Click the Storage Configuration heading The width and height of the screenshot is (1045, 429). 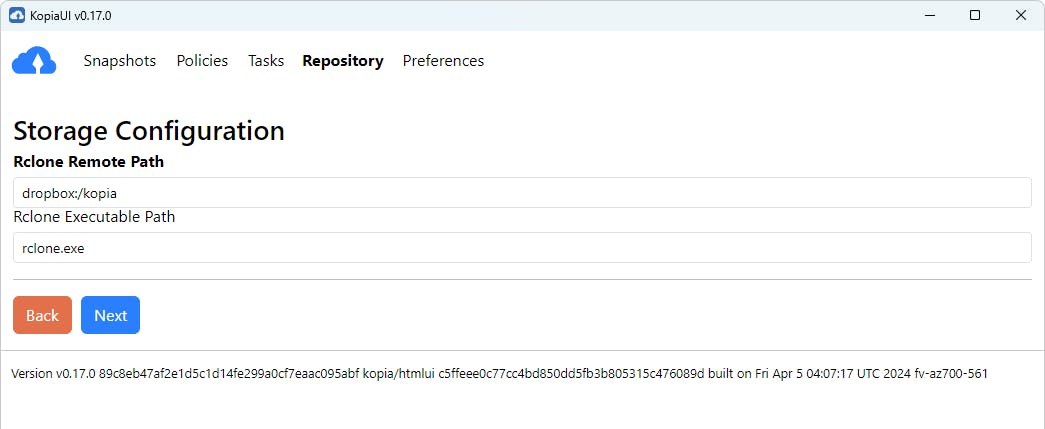[149, 131]
